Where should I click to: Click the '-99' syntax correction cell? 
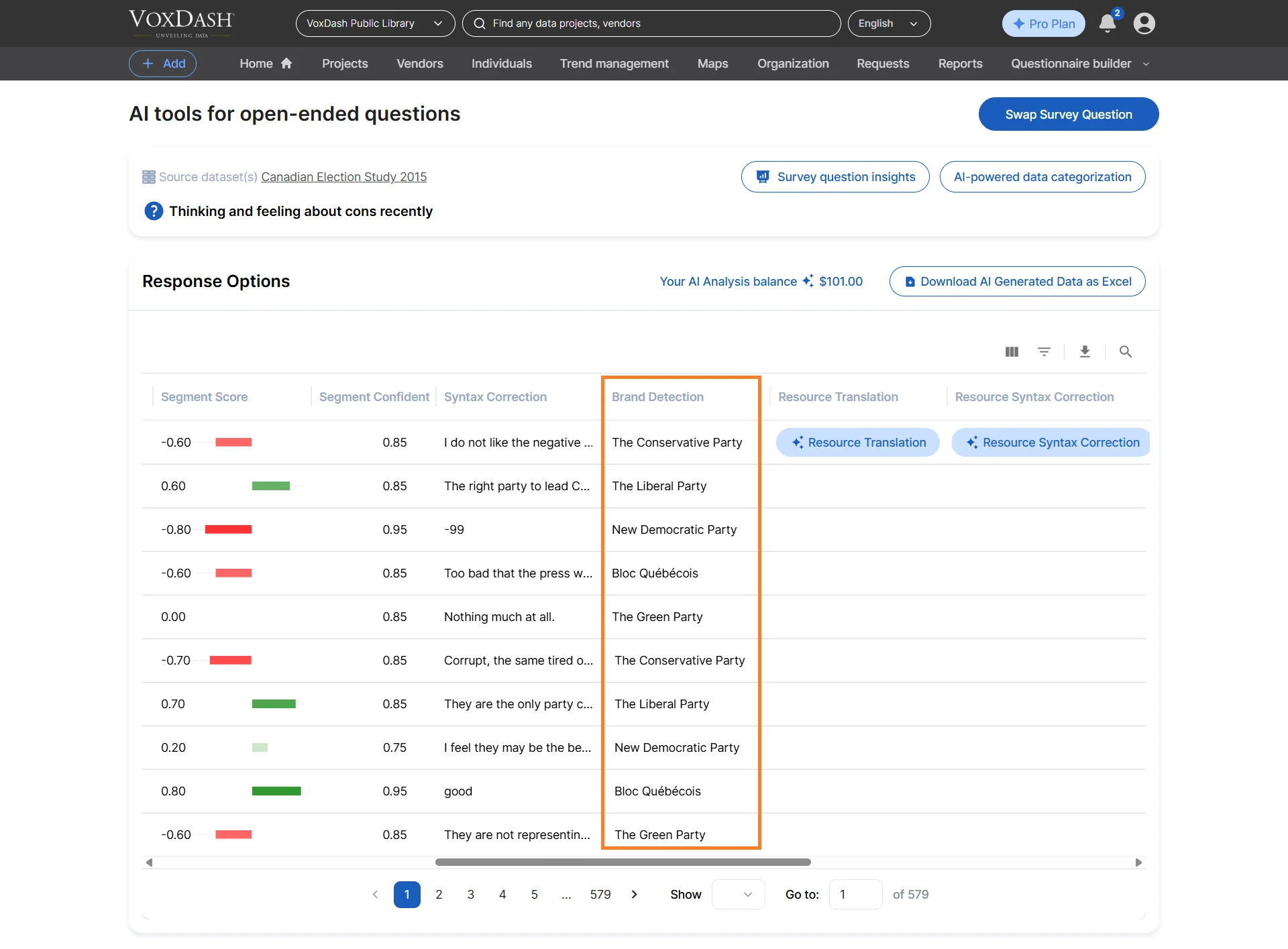click(x=454, y=530)
